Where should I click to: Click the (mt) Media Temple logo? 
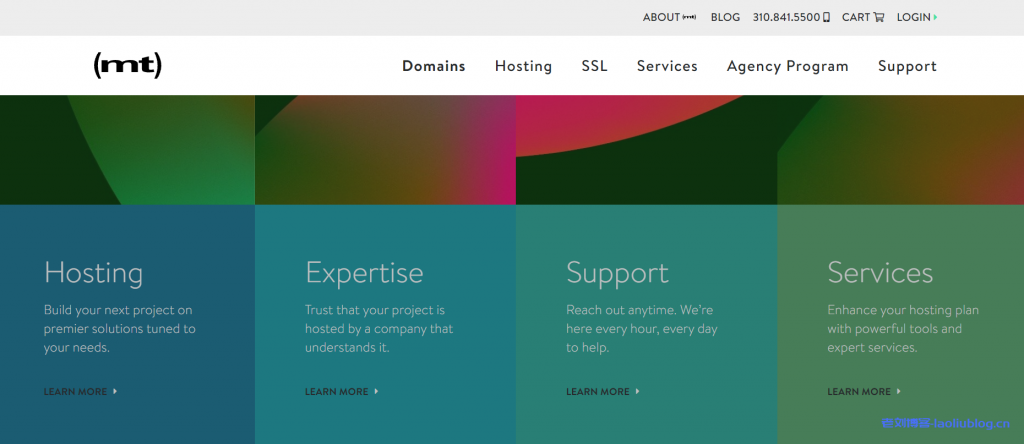point(127,66)
